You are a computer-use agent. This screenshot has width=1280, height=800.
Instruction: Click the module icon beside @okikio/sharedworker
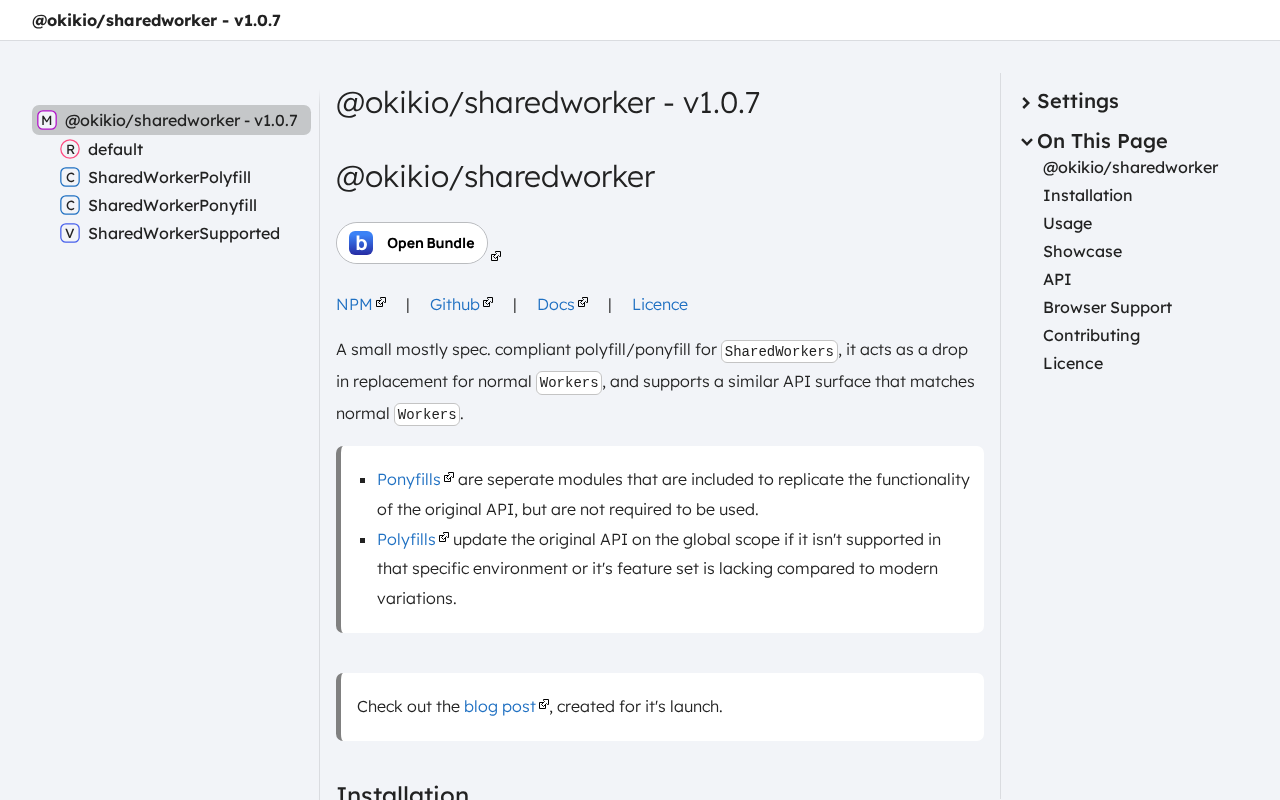pos(47,120)
